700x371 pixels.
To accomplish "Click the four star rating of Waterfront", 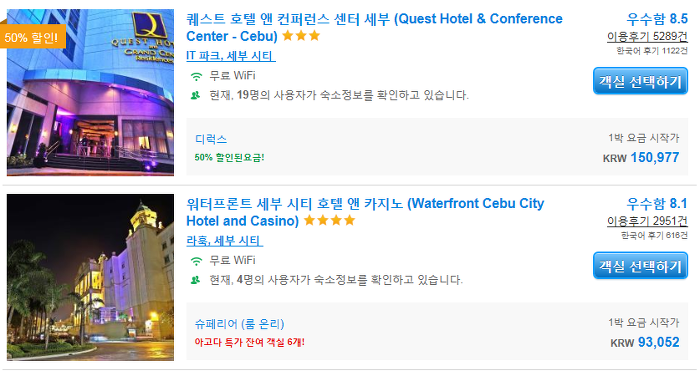I will tap(329, 221).
